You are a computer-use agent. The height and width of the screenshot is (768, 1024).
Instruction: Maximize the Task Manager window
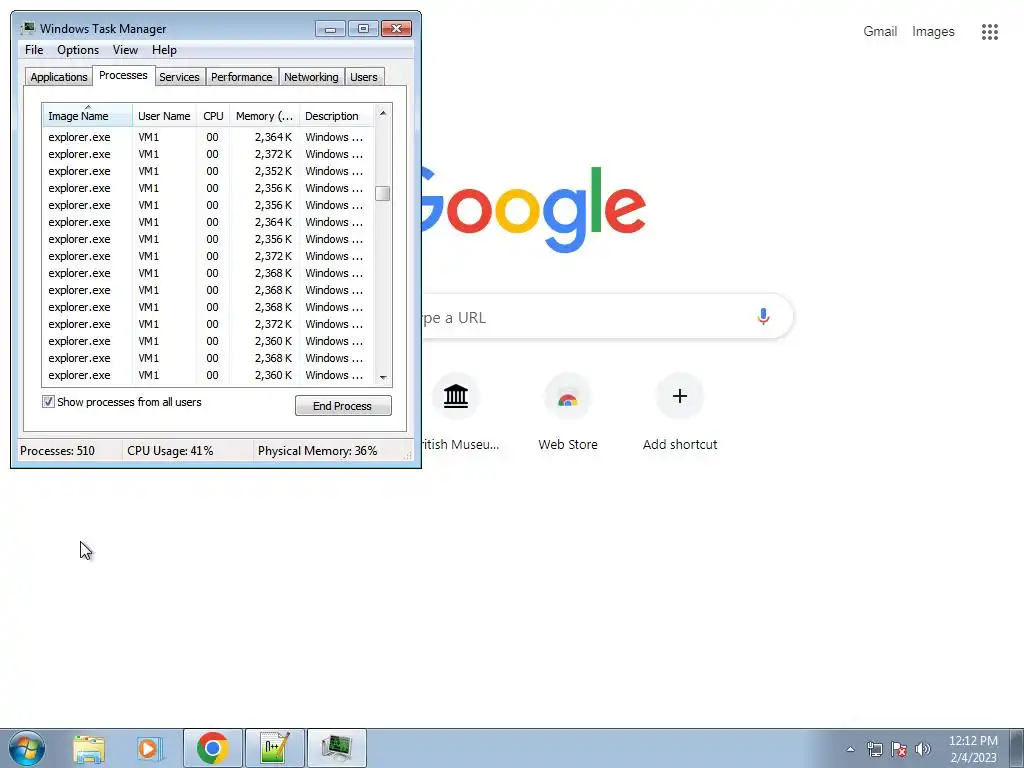(x=363, y=28)
